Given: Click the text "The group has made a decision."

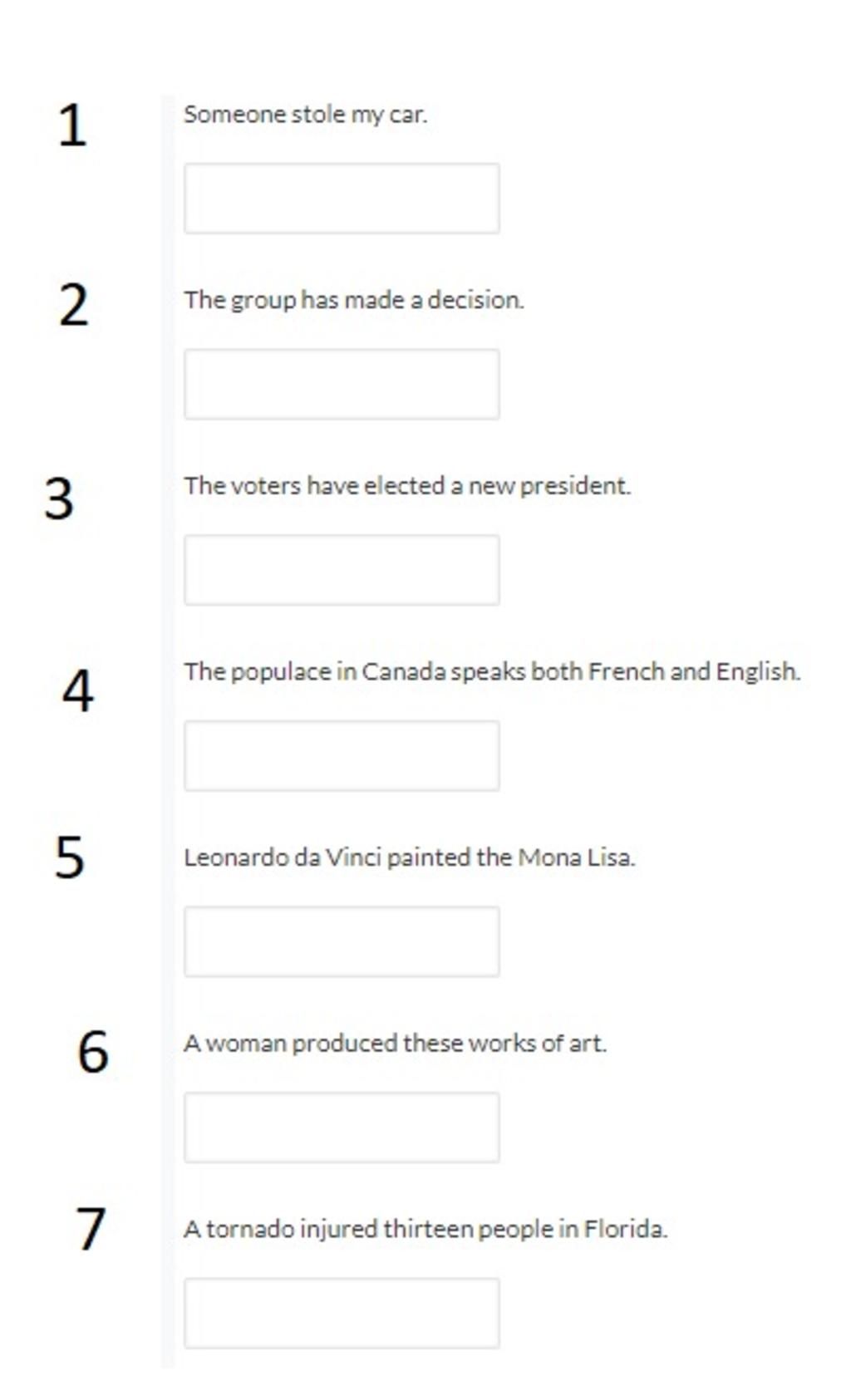Looking at the screenshot, I should (354, 300).
